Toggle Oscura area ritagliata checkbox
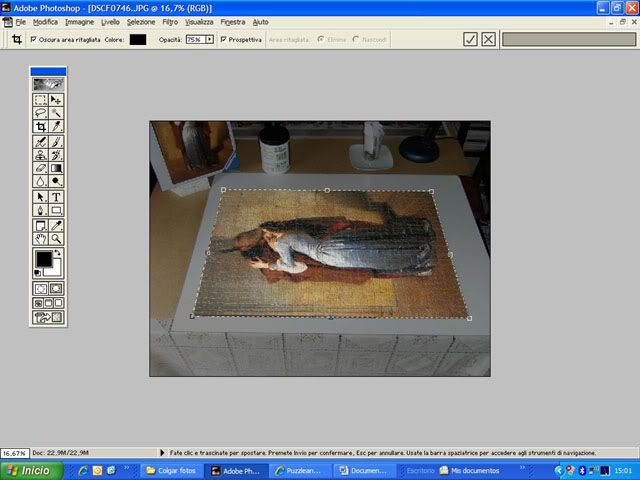640x480 pixels. click(x=33, y=39)
